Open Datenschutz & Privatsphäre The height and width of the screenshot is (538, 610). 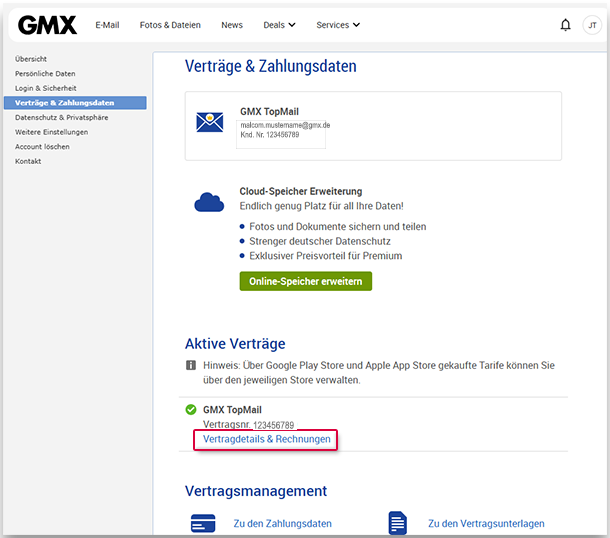pyautogui.click(x=61, y=117)
